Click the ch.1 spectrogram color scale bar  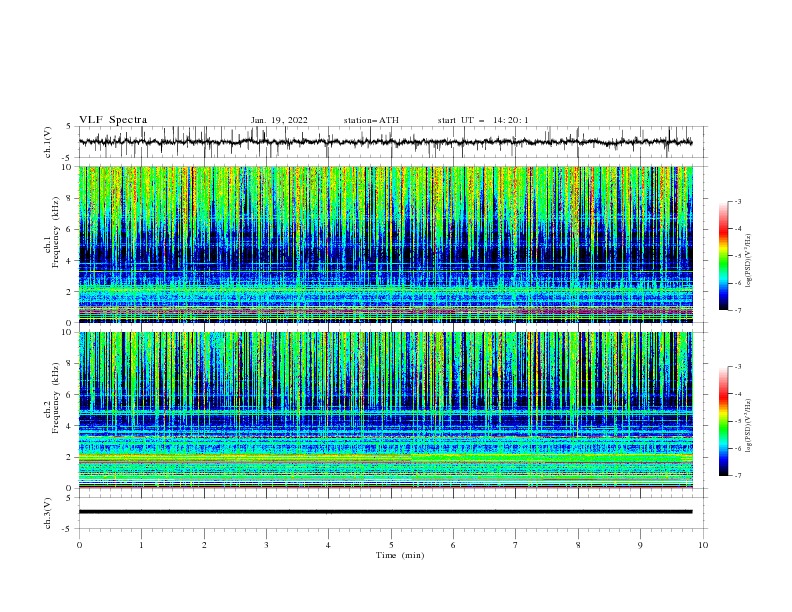pyautogui.click(x=723, y=256)
